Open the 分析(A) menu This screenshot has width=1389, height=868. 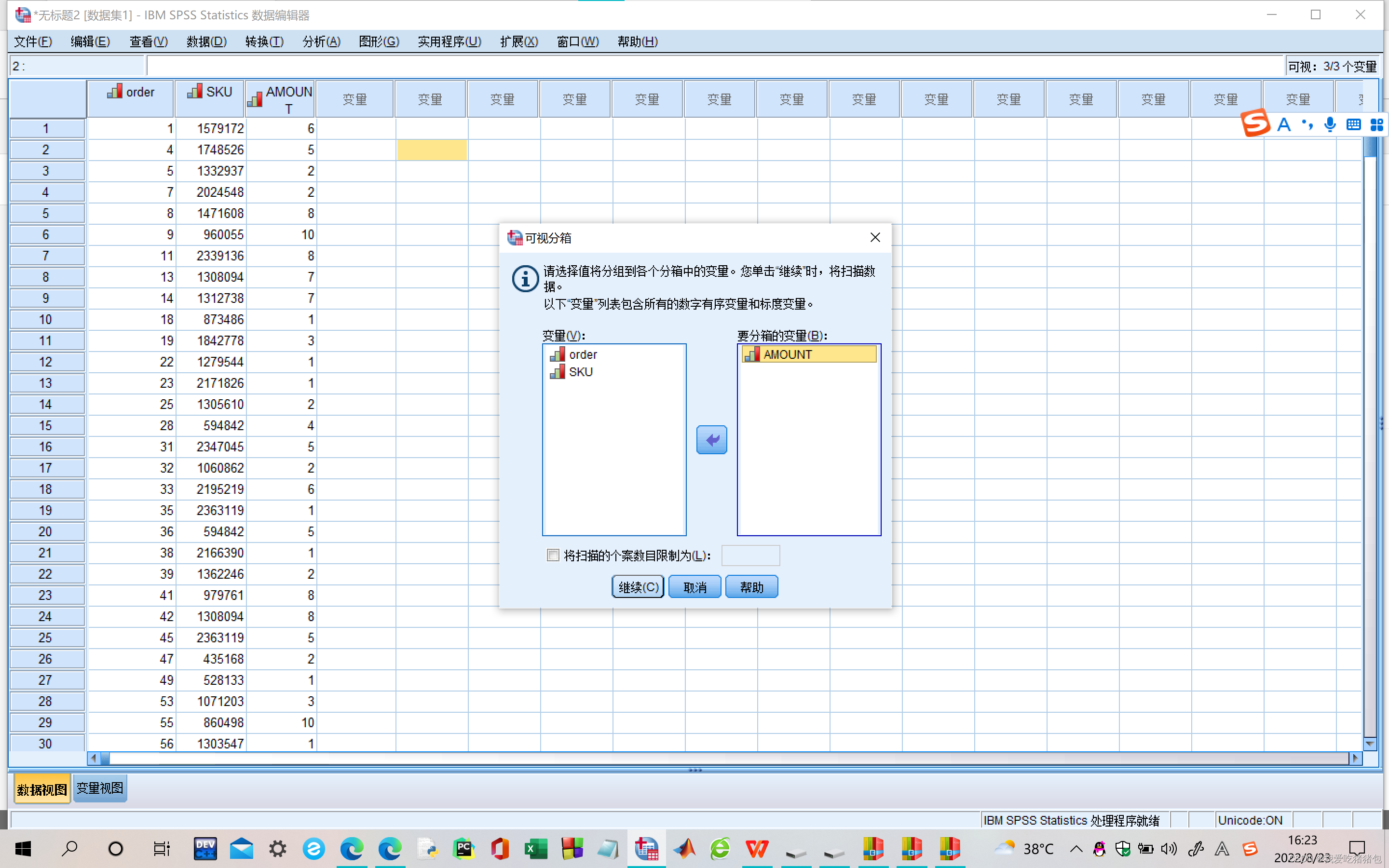point(321,41)
